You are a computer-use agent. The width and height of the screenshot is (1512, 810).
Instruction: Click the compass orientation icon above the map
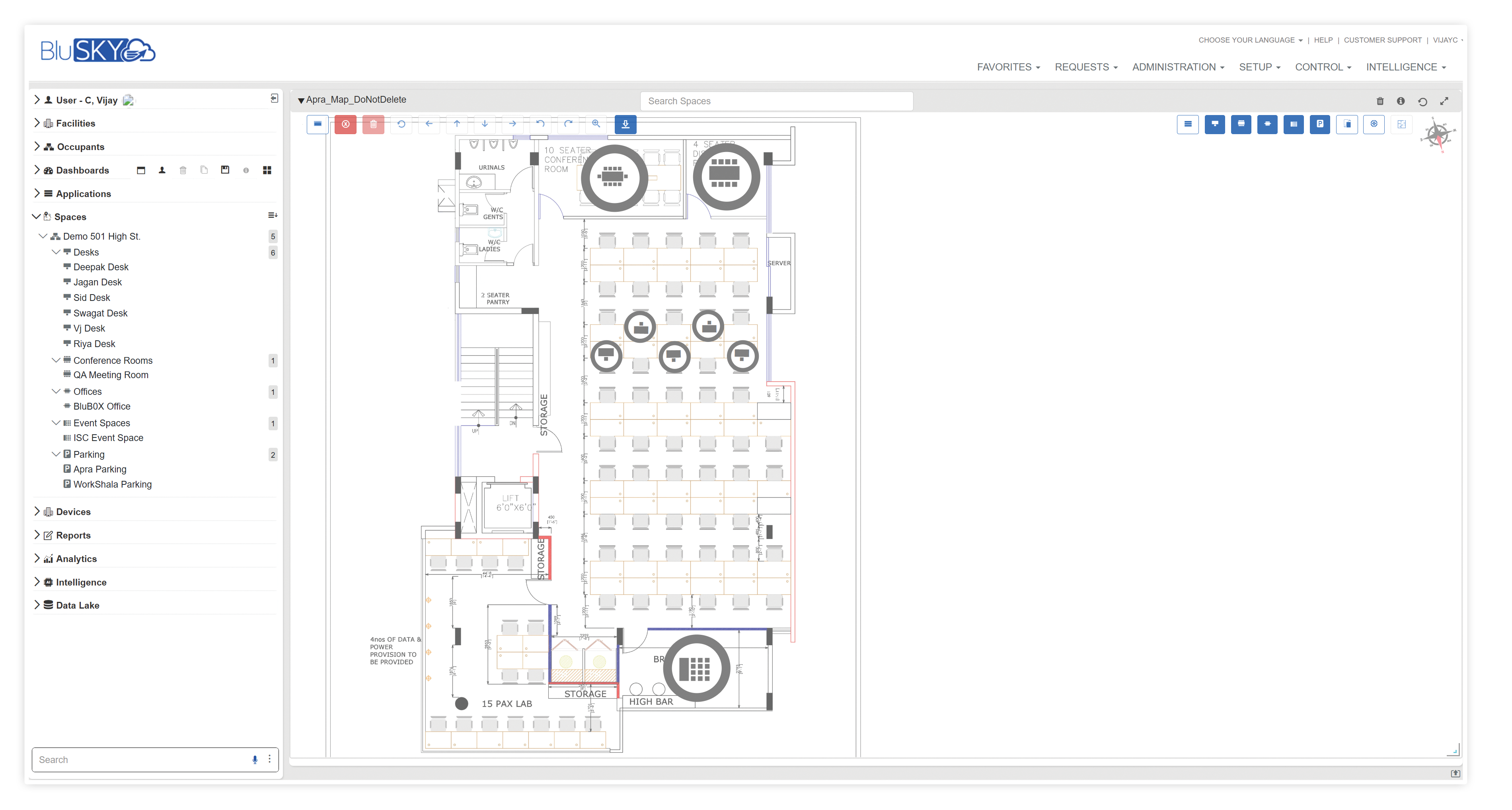coord(1438,134)
